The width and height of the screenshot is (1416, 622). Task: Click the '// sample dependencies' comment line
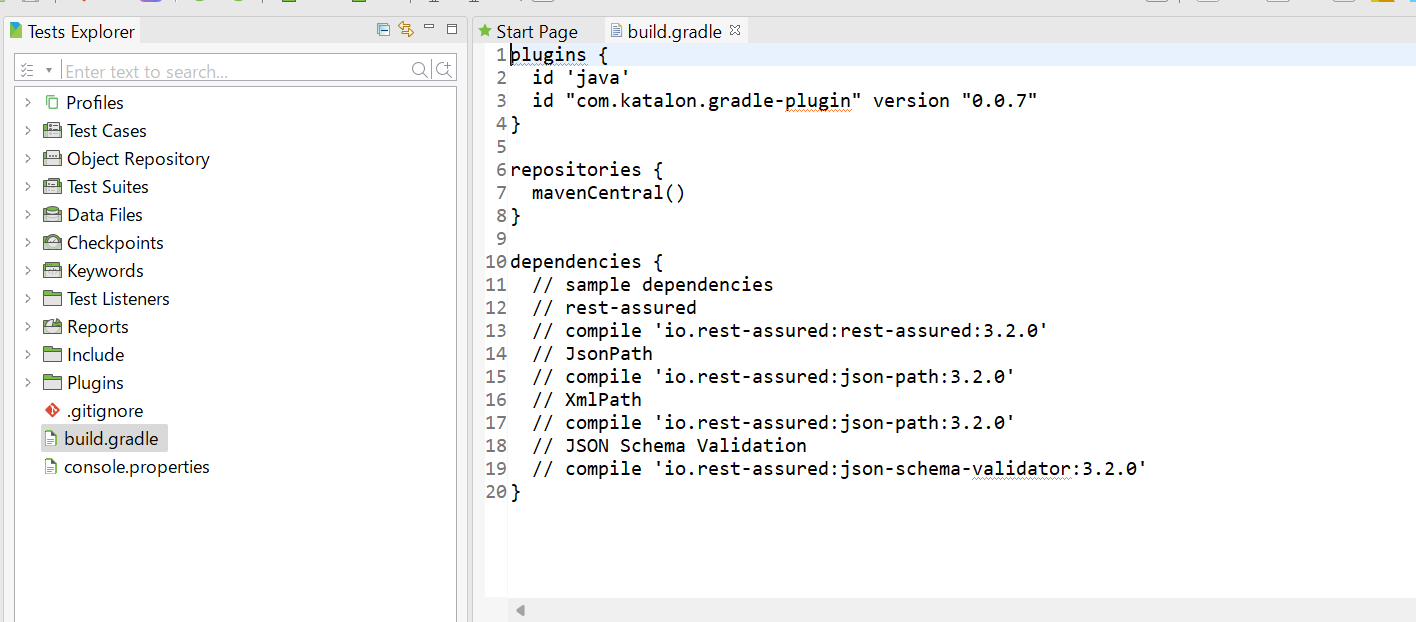point(653,284)
